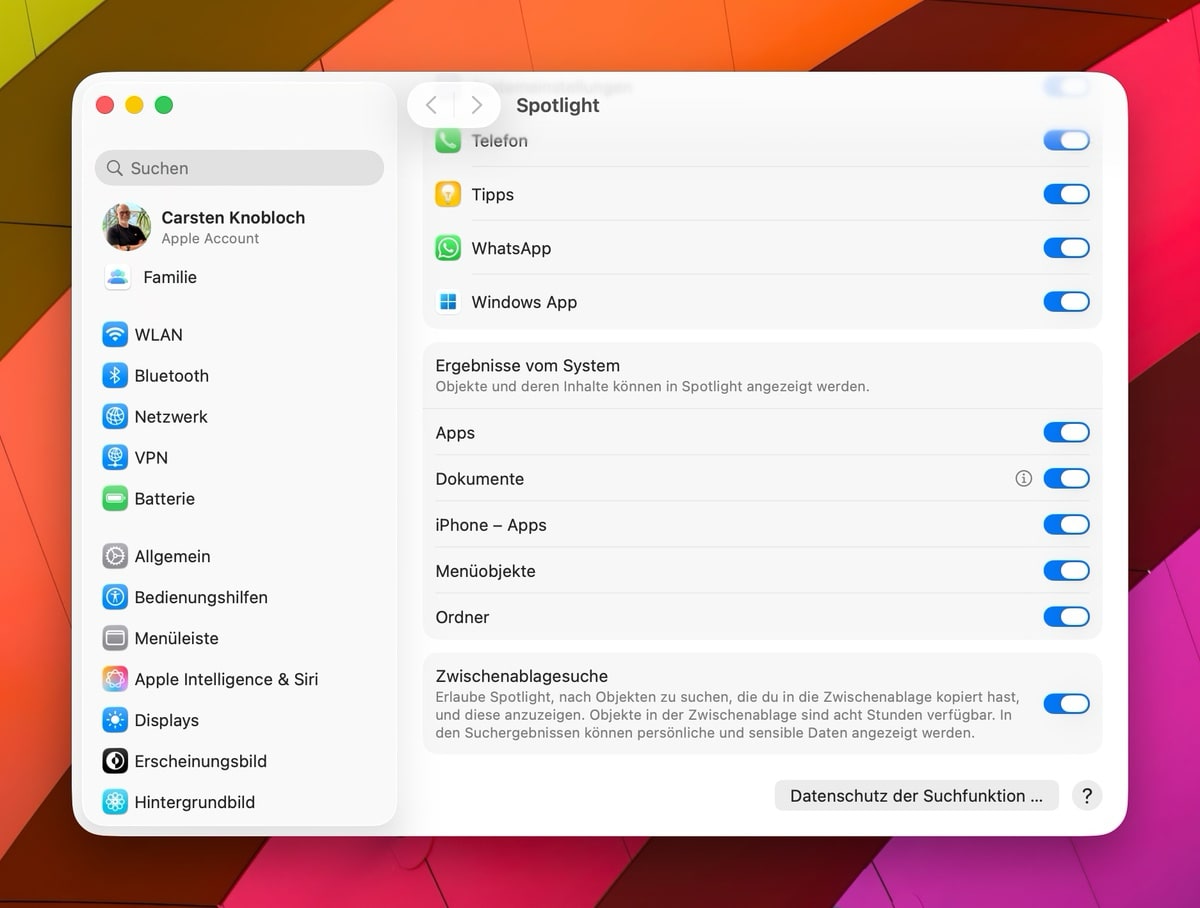The width and height of the screenshot is (1200, 908).
Task: Open Allgemein in the sidebar
Action: pos(172,557)
